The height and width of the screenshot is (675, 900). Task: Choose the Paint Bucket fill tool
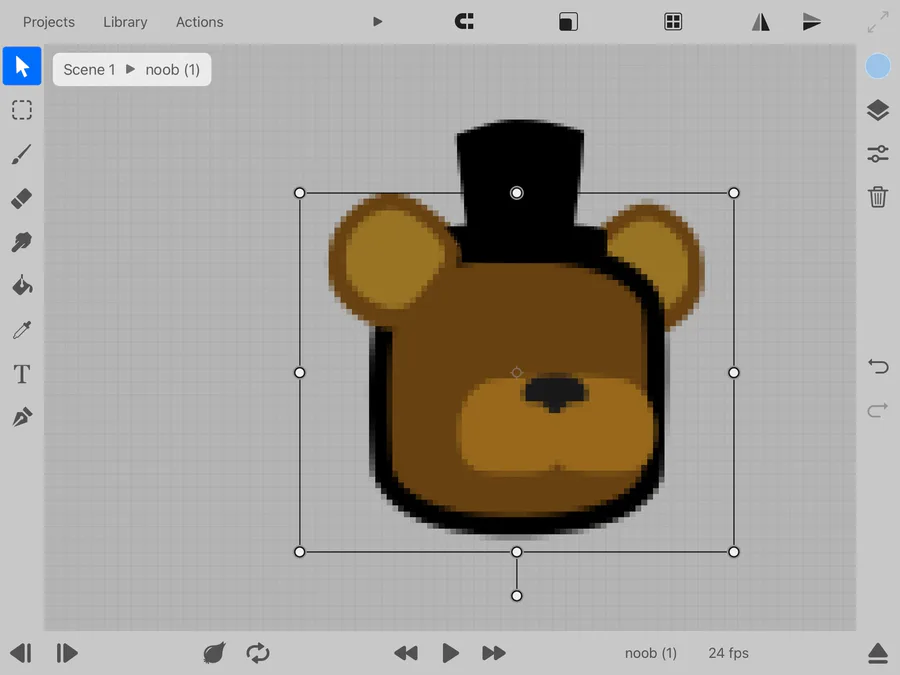point(22,286)
